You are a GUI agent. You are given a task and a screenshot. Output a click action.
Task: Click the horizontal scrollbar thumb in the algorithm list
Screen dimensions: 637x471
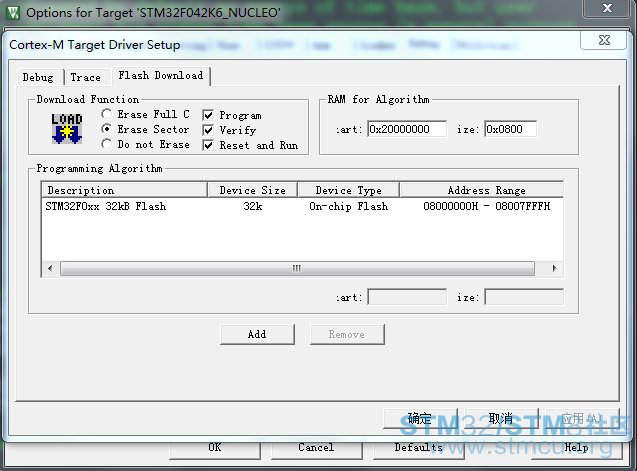297,268
